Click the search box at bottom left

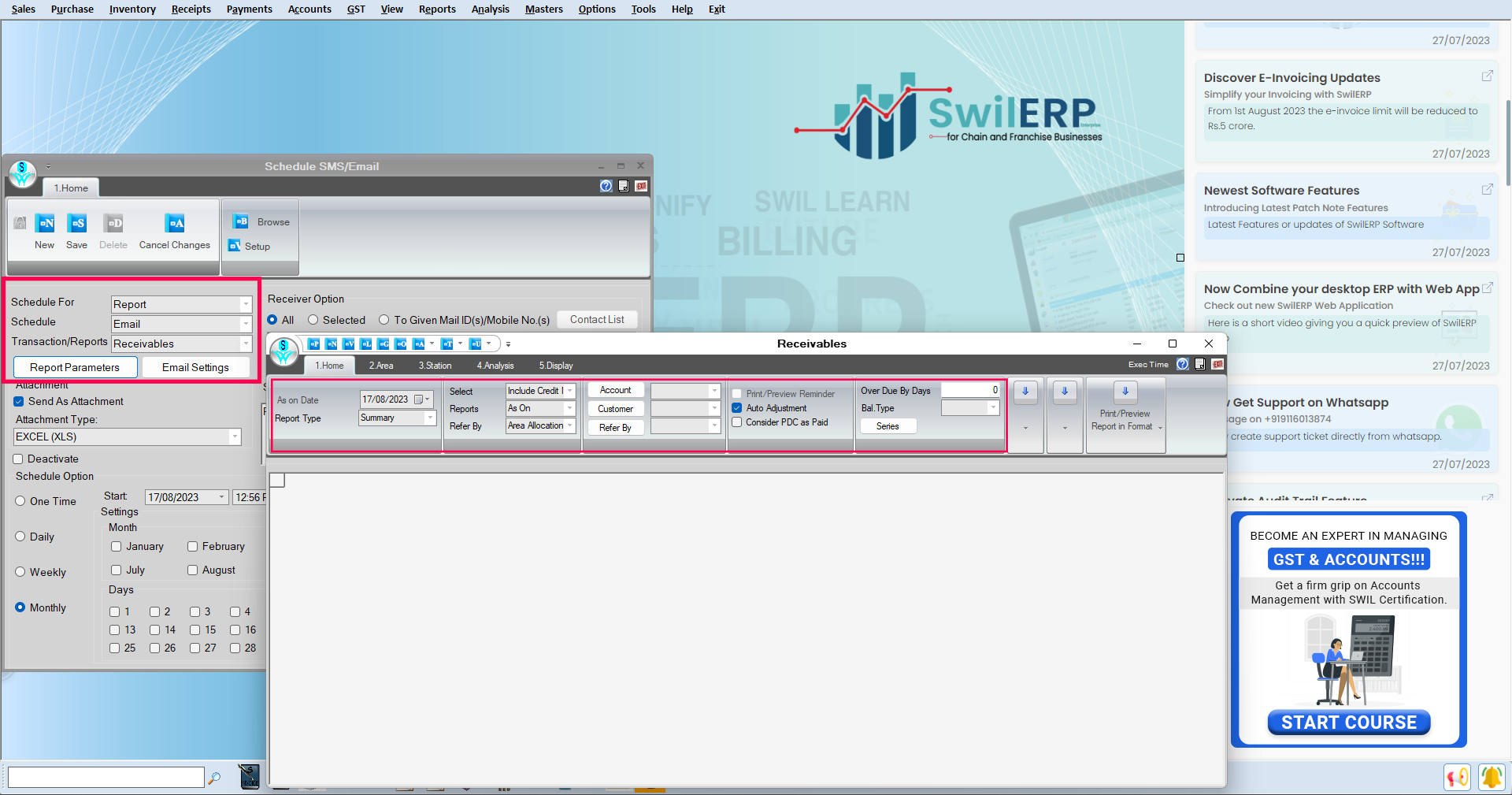coord(106,777)
